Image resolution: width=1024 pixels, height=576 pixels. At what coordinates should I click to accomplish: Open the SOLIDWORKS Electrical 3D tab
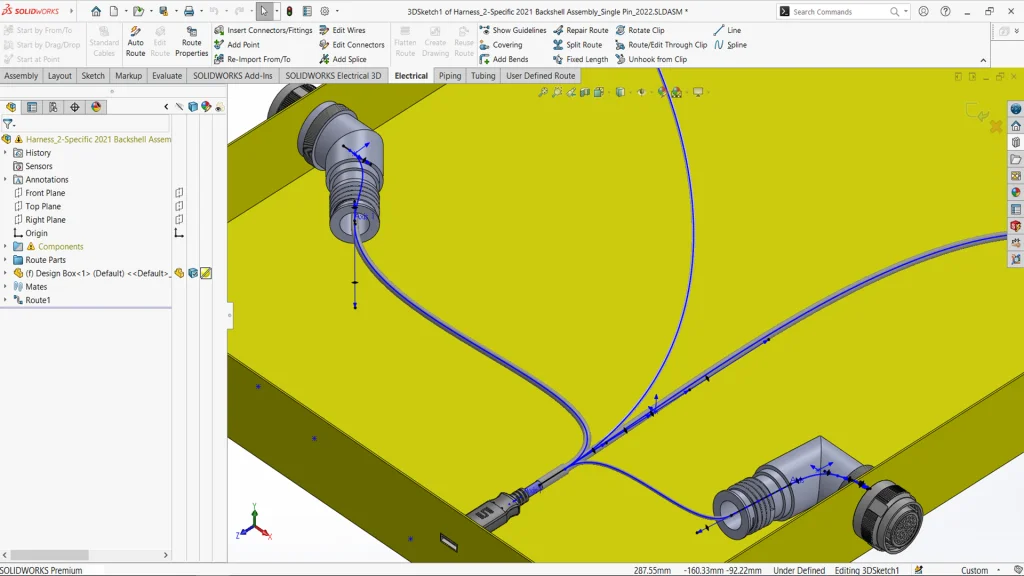(x=333, y=76)
